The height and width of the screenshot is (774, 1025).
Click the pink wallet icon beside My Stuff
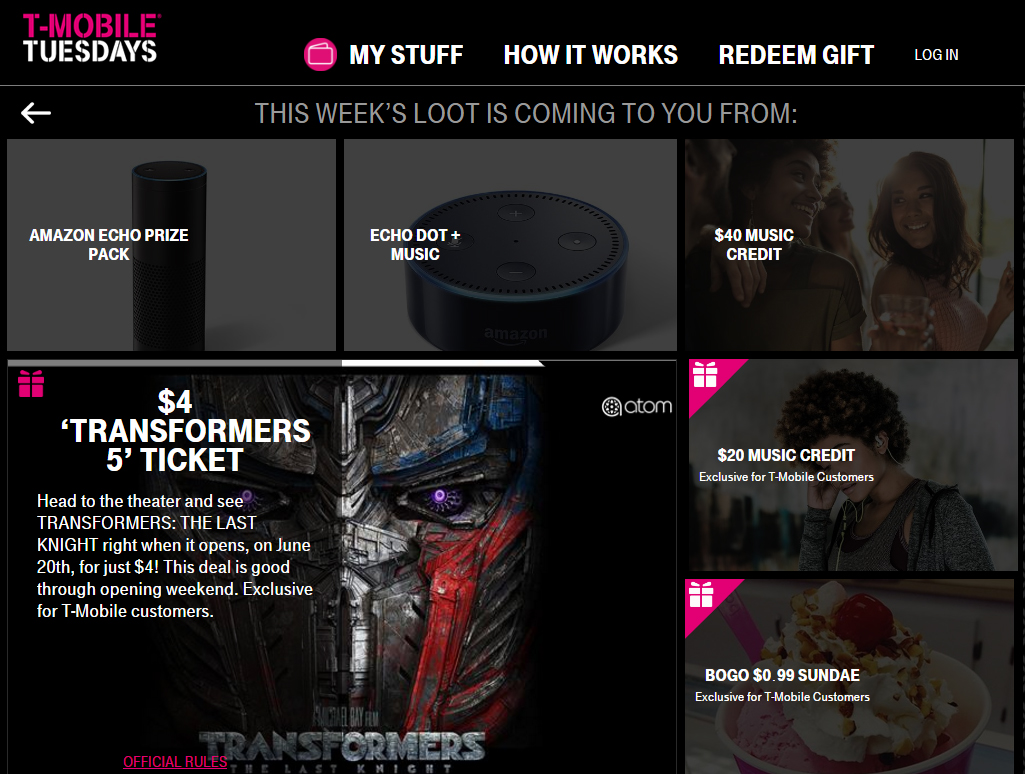click(x=320, y=54)
